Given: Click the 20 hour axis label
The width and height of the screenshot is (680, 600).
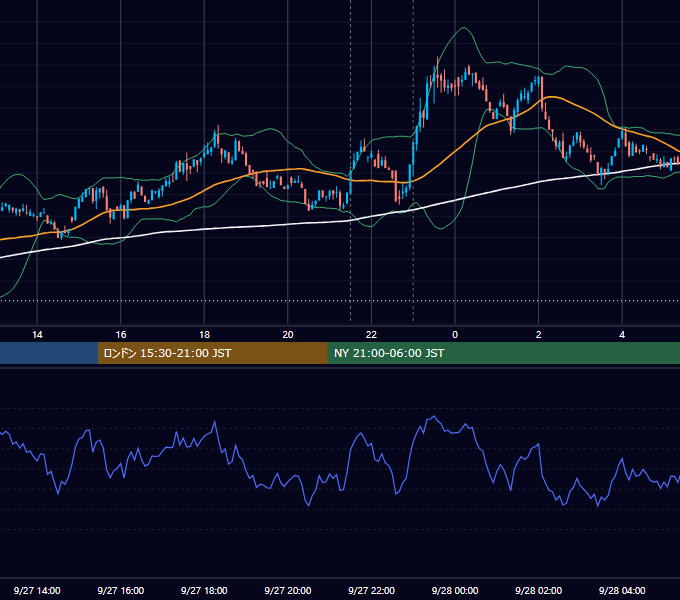Looking at the screenshot, I should pos(288,335).
